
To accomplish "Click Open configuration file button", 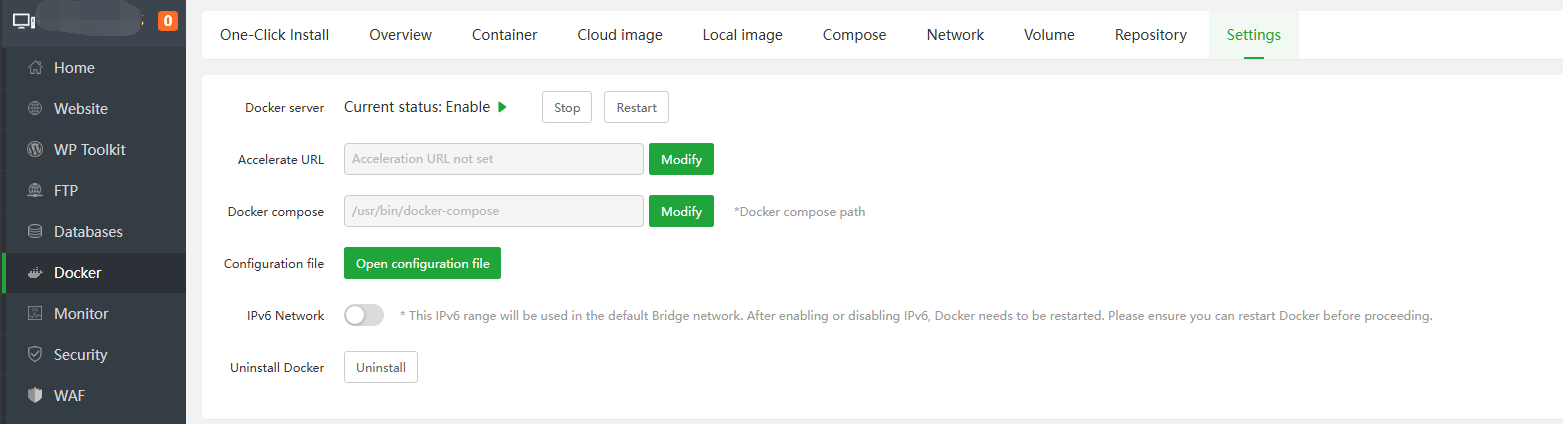I will [422, 263].
